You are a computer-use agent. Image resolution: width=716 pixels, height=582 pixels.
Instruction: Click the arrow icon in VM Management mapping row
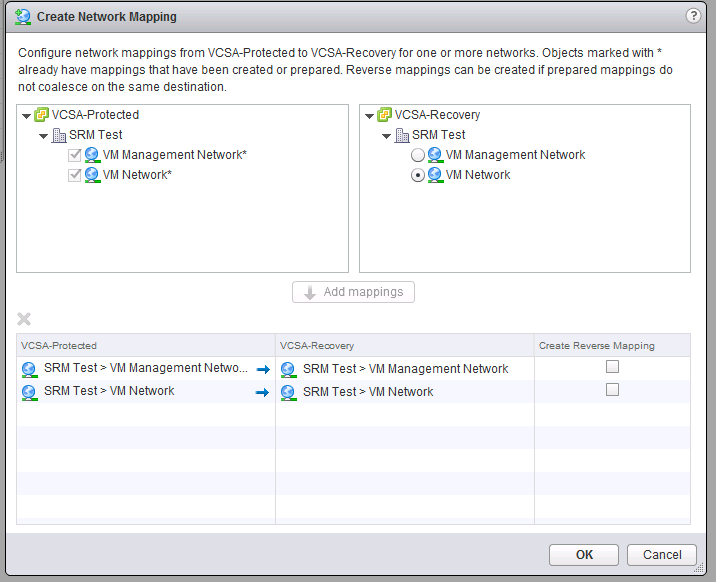pyautogui.click(x=263, y=369)
